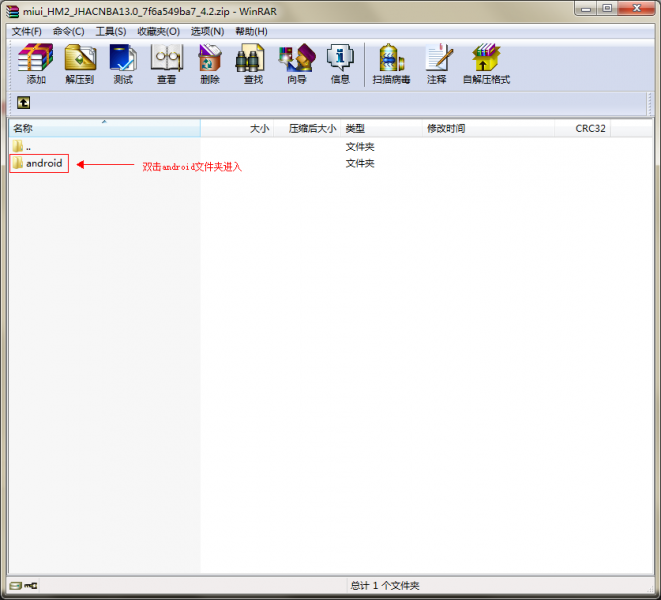The height and width of the screenshot is (600, 661).
Task: Minimize the WinRAR window
Action: (x=586, y=8)
